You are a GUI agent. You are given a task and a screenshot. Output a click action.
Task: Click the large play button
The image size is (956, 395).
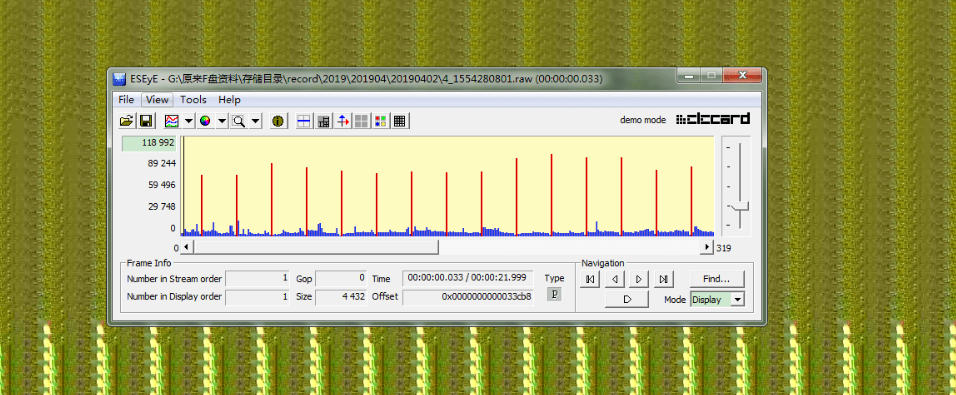[627, 299]
